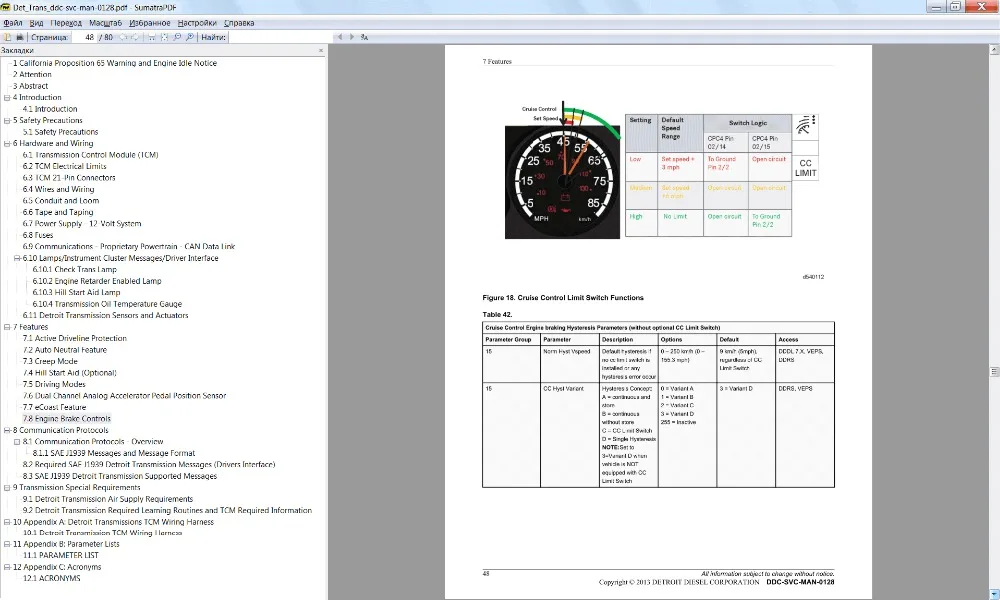
Task: Open the Настройки menu
Action: (x=197, y=21)
